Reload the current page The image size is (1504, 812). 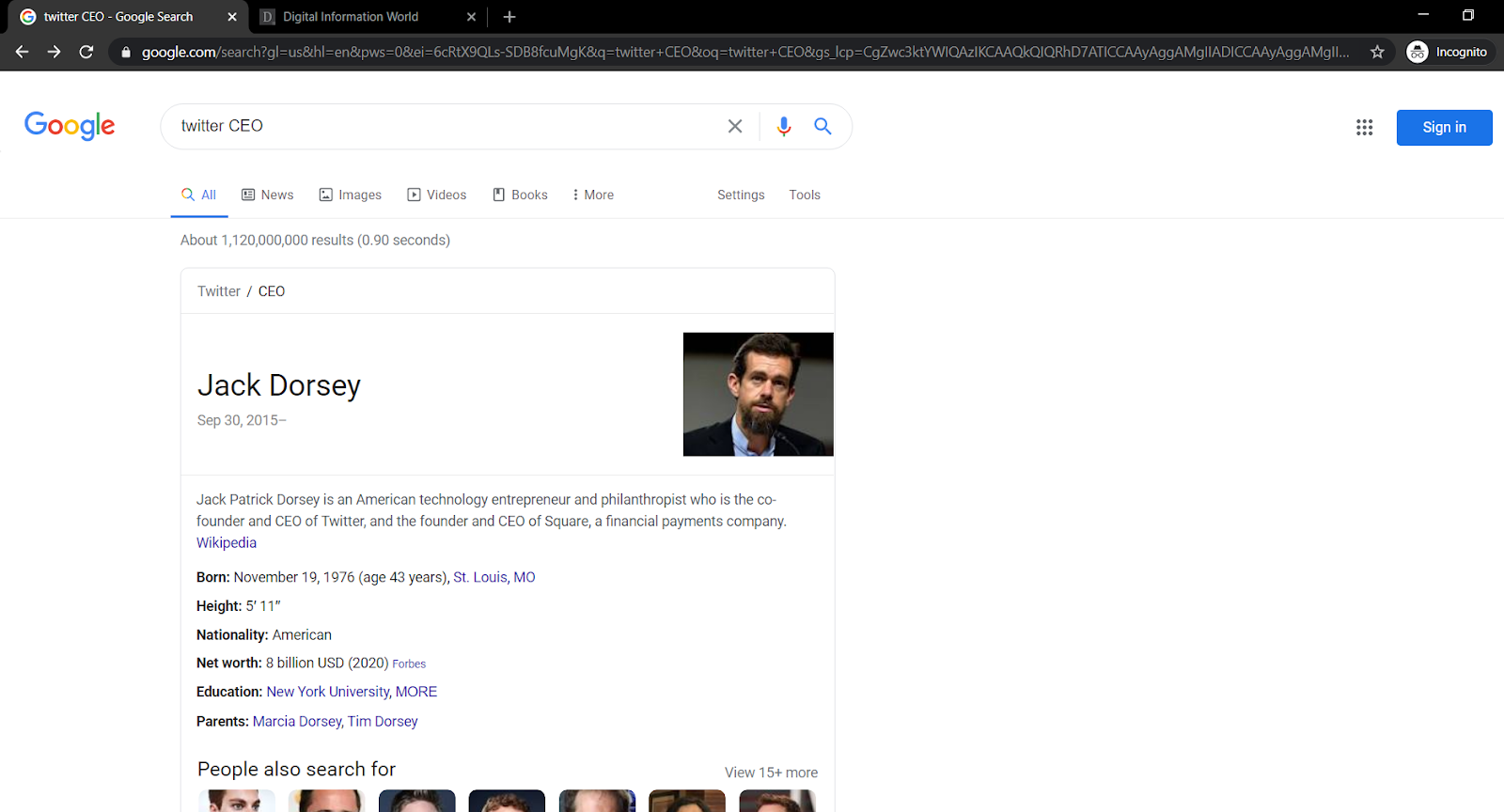(86, 52)
